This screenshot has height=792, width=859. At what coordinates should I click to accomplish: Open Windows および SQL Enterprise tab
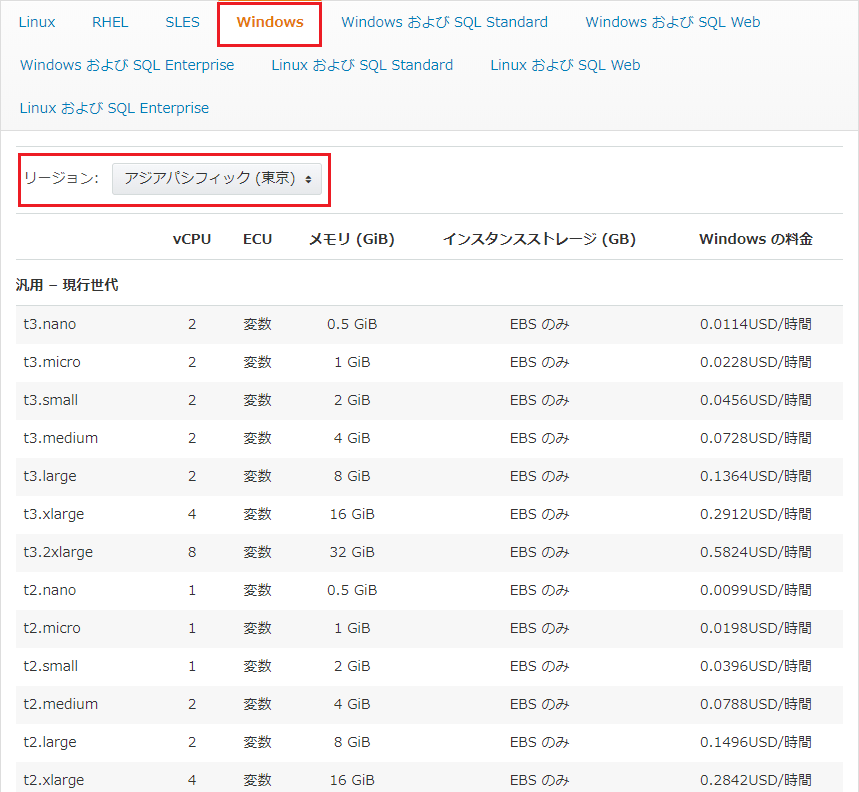[x=127, y=65]
